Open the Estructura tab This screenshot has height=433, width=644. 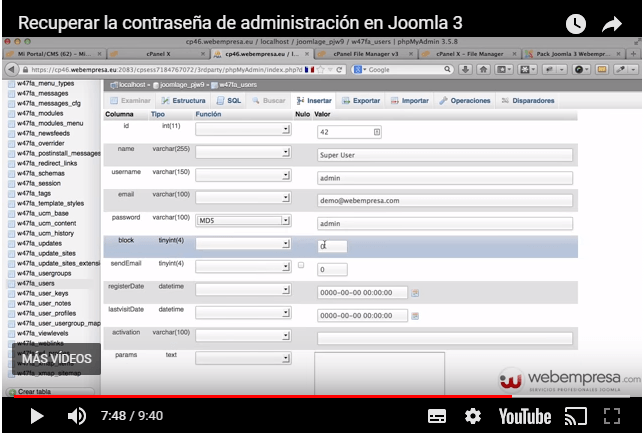[x=183, y=101]
